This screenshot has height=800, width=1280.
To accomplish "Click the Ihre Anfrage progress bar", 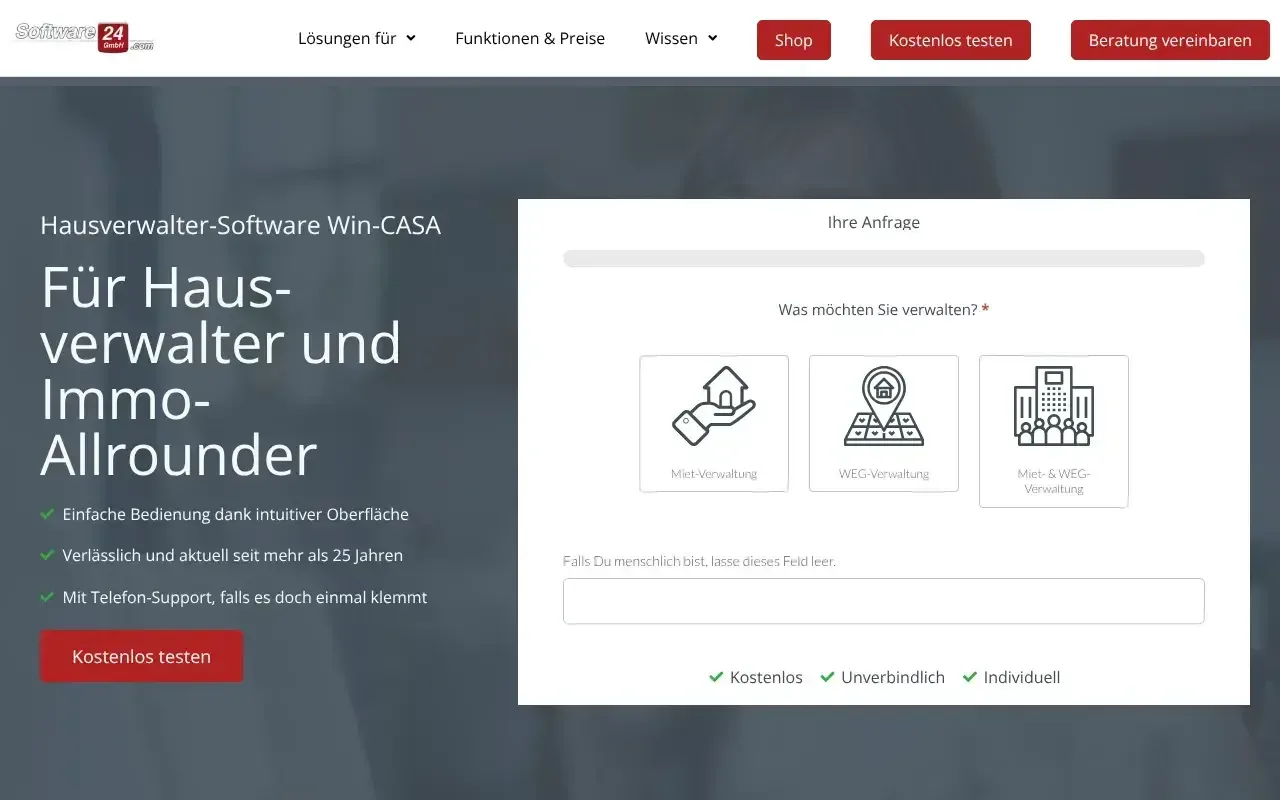I will tap(883, 259).
